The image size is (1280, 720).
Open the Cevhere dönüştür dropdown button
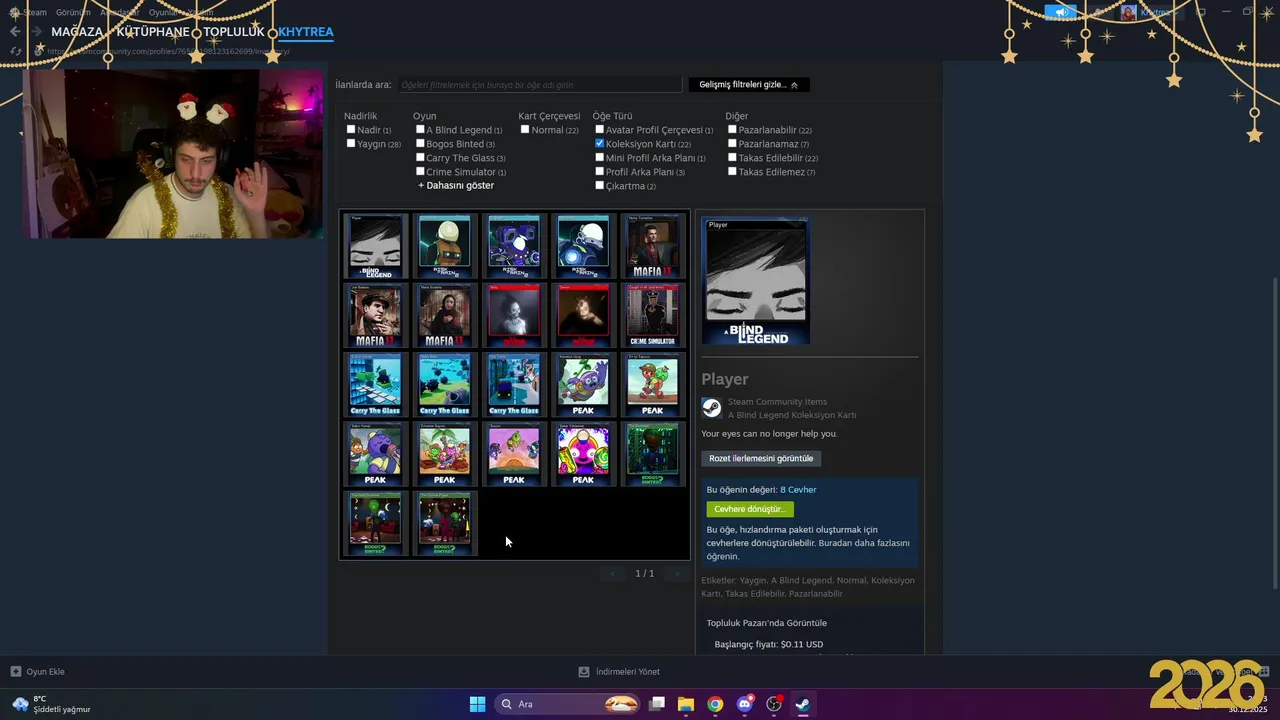click(750, 509)
